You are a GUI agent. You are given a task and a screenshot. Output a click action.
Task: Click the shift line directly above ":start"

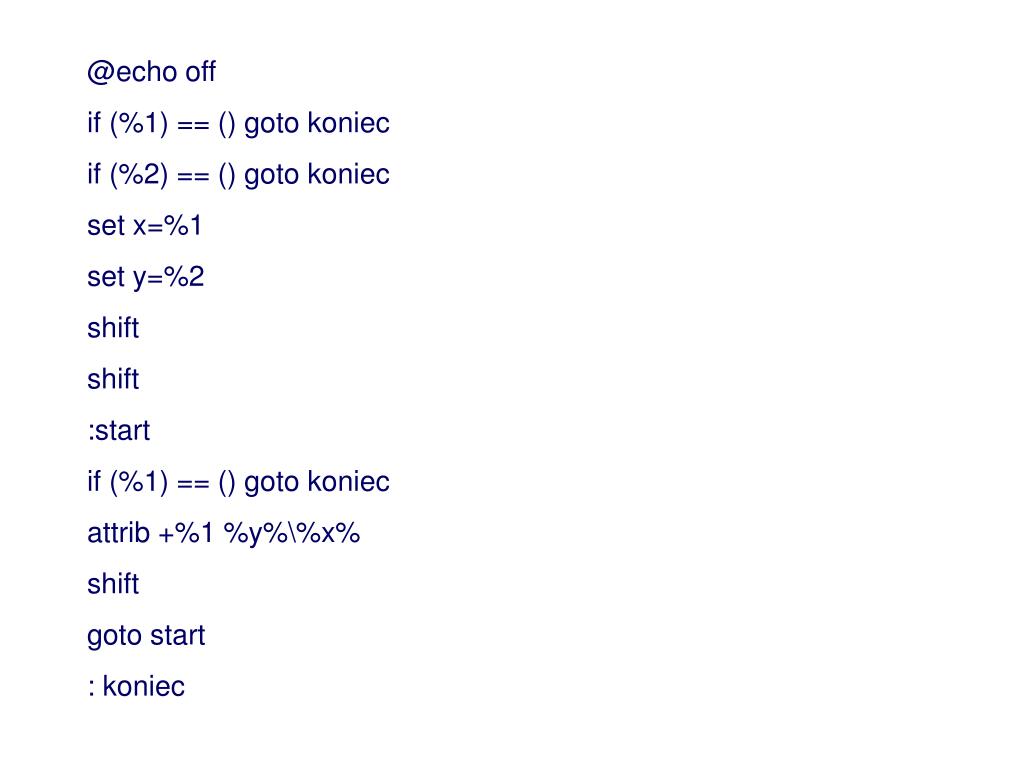(113, 379)
